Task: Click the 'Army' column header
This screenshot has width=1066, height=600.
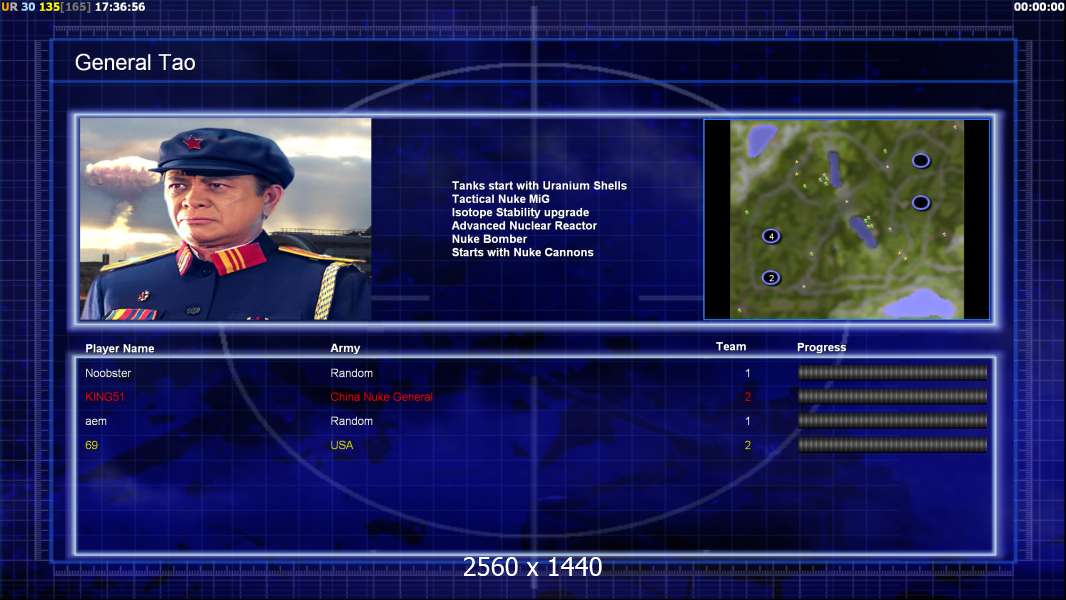Action: pos(345,348)
